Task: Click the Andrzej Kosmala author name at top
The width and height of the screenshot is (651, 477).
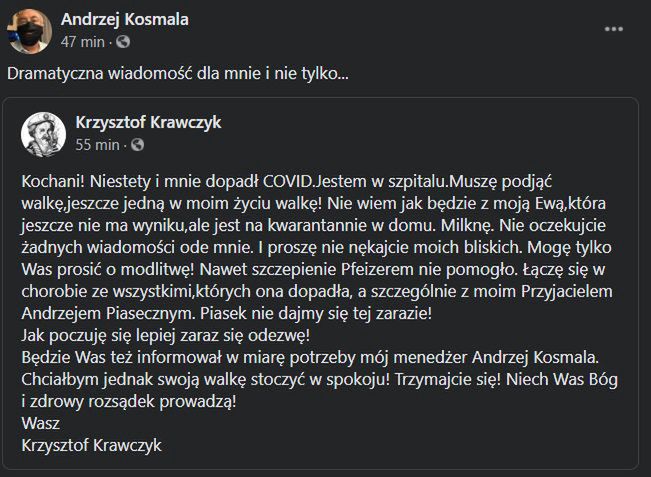Action: [x=125, y=20]
